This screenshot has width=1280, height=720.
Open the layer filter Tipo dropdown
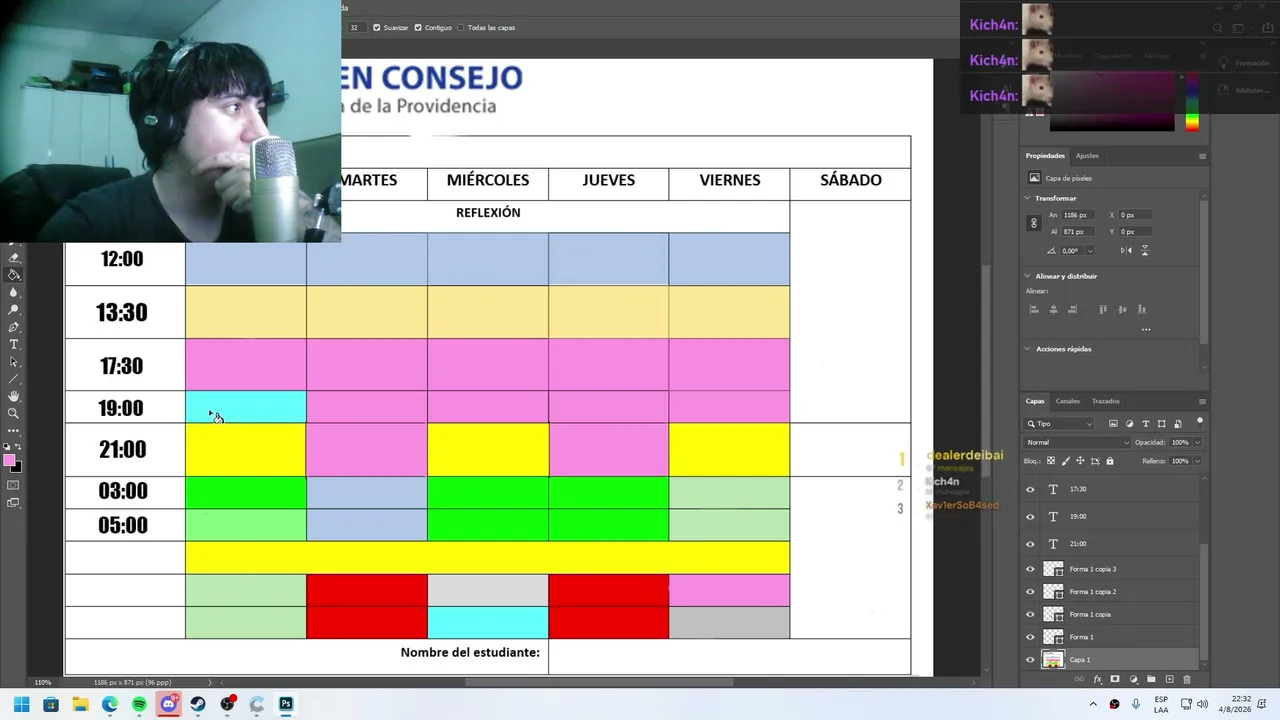point(1061,424)
